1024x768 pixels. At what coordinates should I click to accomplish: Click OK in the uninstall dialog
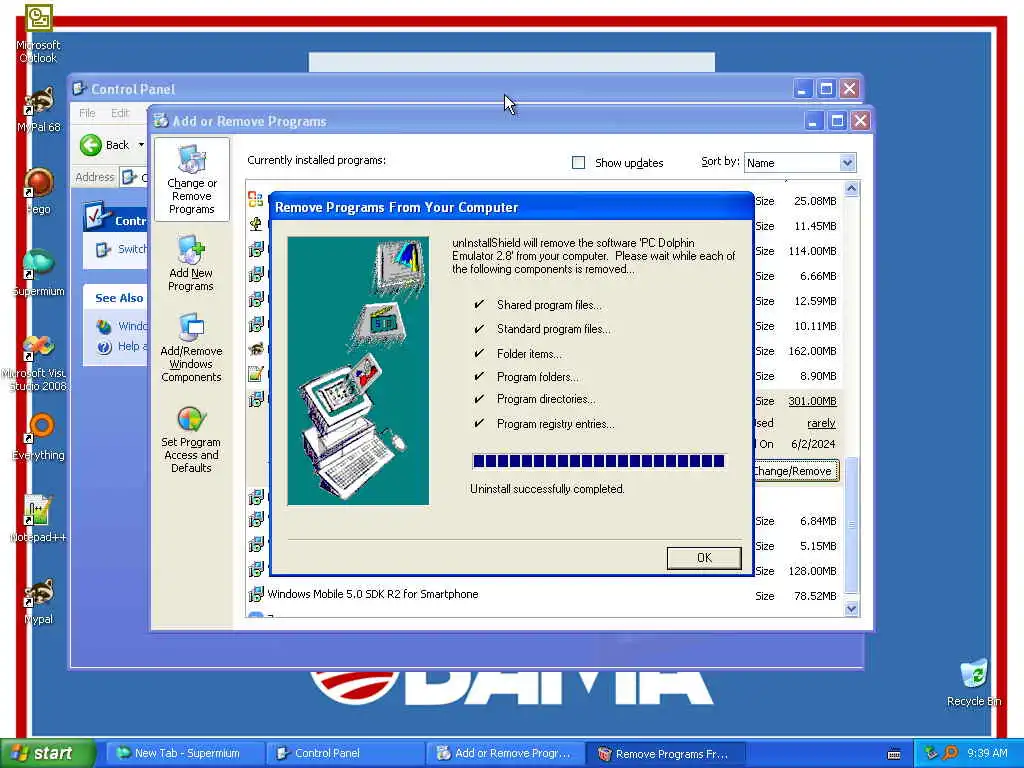704,558
